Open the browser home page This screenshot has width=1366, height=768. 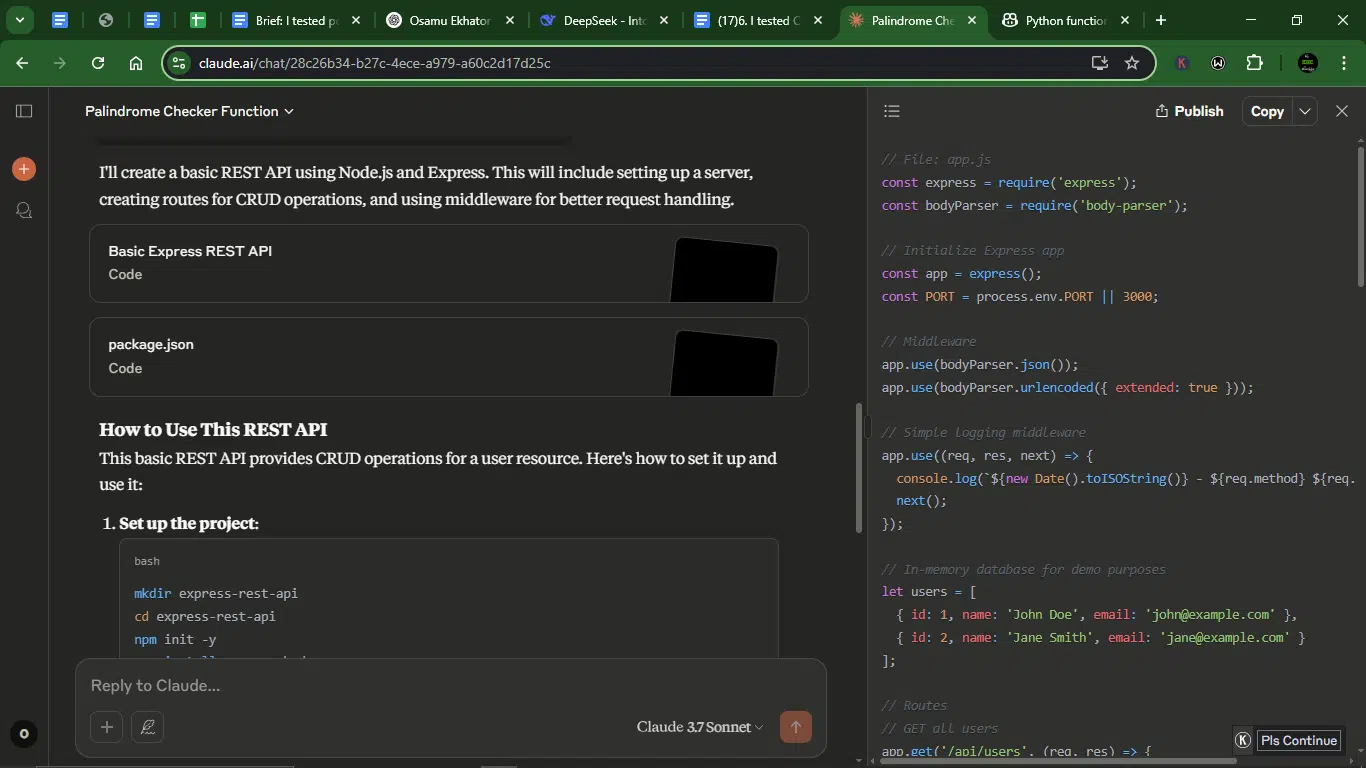tap(136, 63)
